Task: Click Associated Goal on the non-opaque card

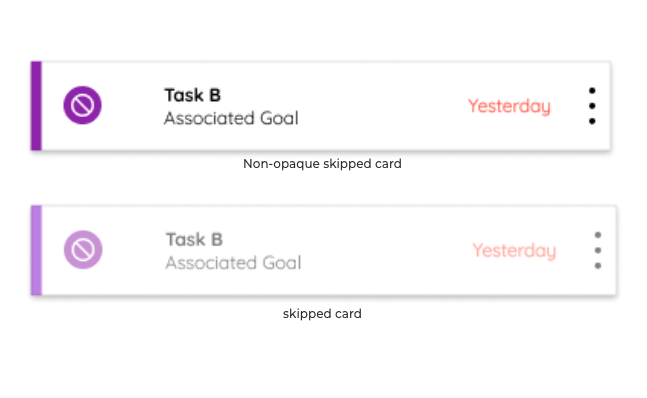Action: pos(231,118)
